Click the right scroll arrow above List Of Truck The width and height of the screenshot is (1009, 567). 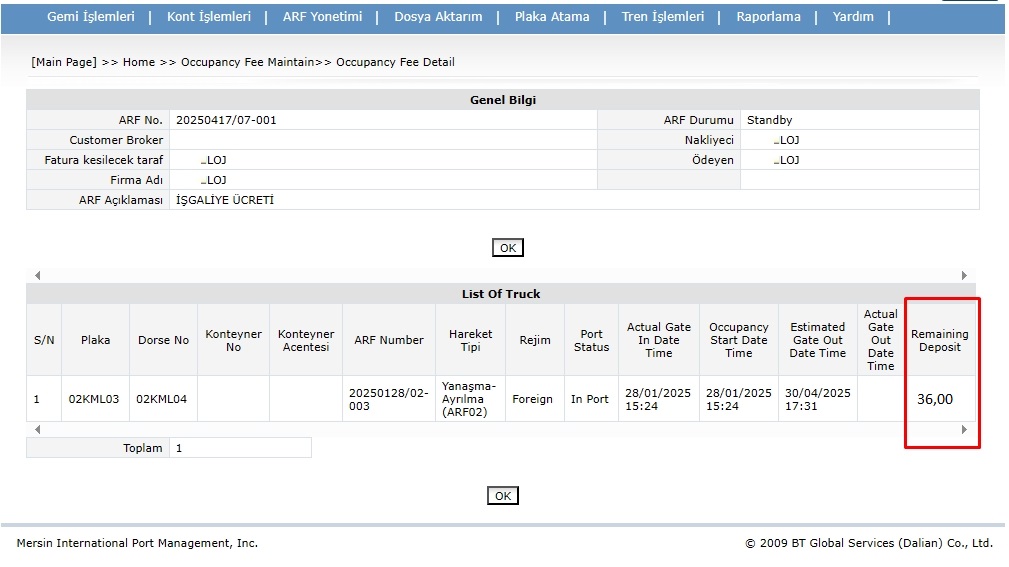coord(965,276)
